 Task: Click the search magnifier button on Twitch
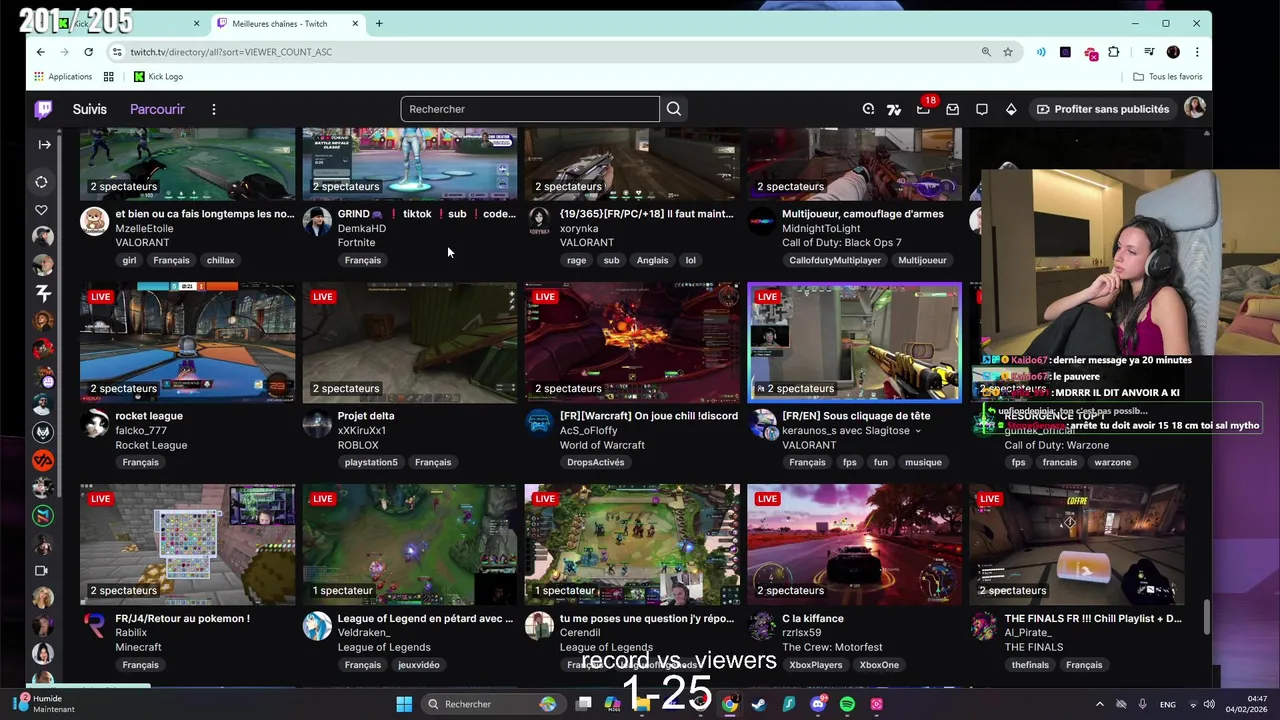[x=674, y=109]
